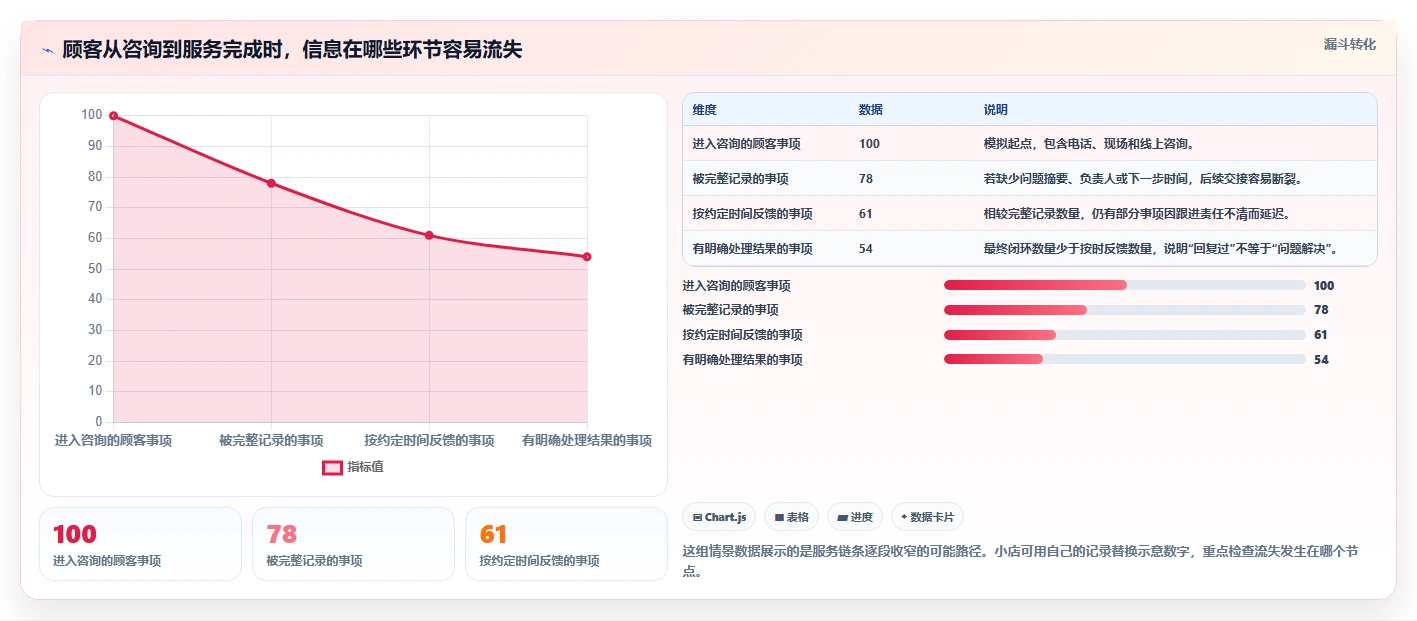Click the 数据卡片 tag
Viewport: 1417px width, 621px height.
[927, 517]
